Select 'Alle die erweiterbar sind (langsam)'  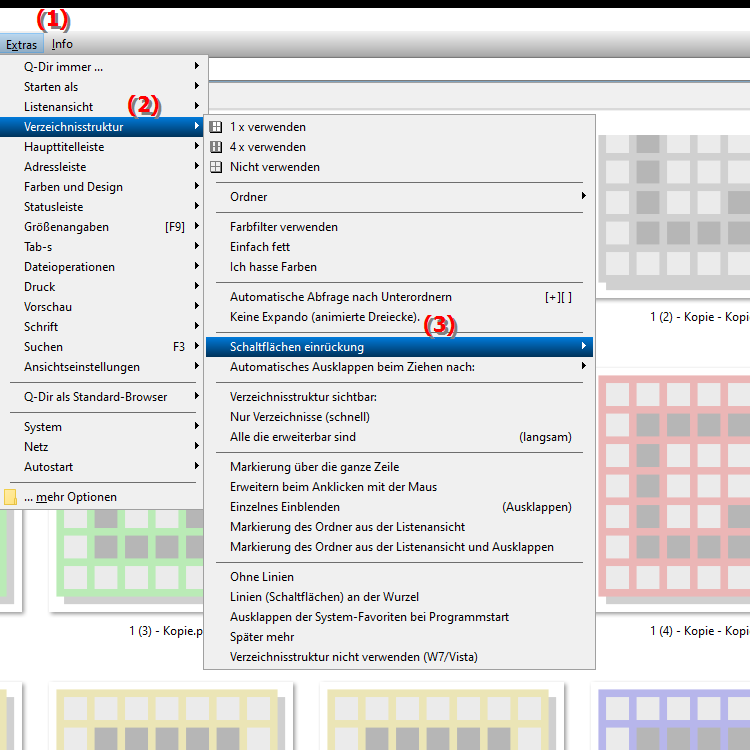tap(399, 437)
